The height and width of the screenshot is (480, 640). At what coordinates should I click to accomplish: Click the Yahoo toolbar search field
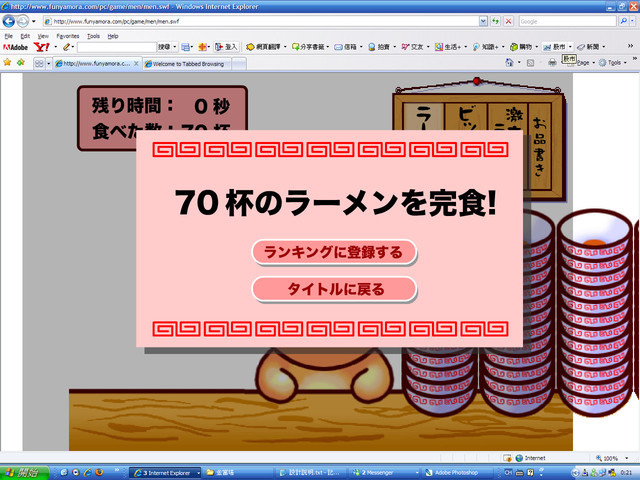[117, 47]
